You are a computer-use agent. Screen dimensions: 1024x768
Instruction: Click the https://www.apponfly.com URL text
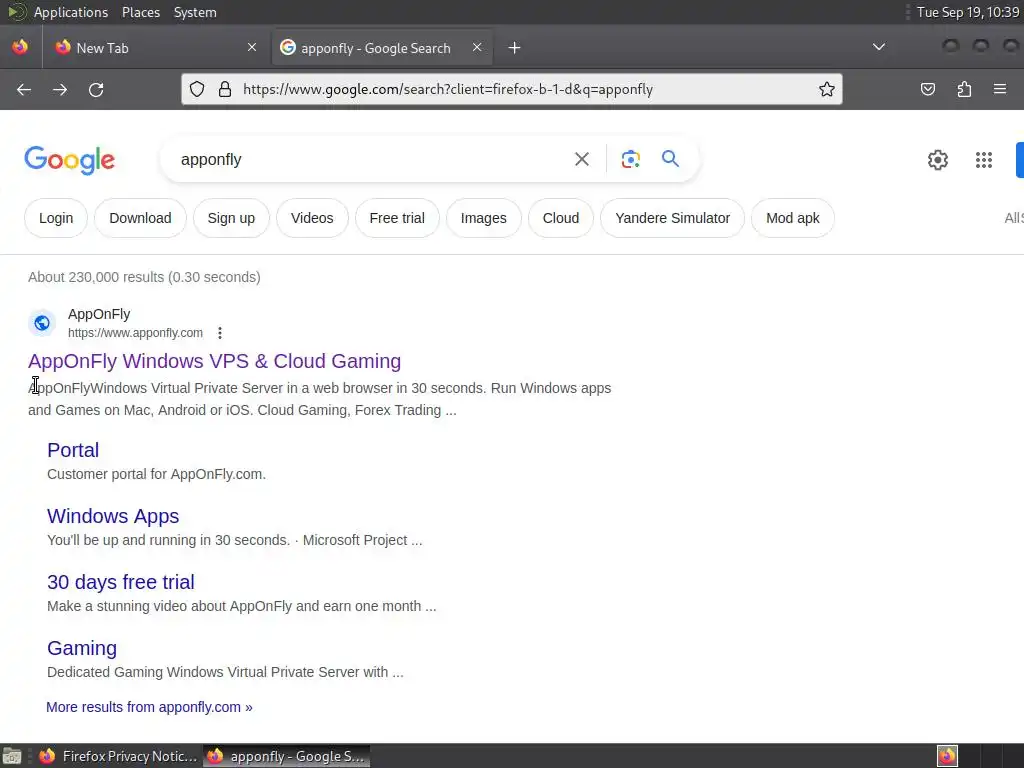[x=135, y=333]
